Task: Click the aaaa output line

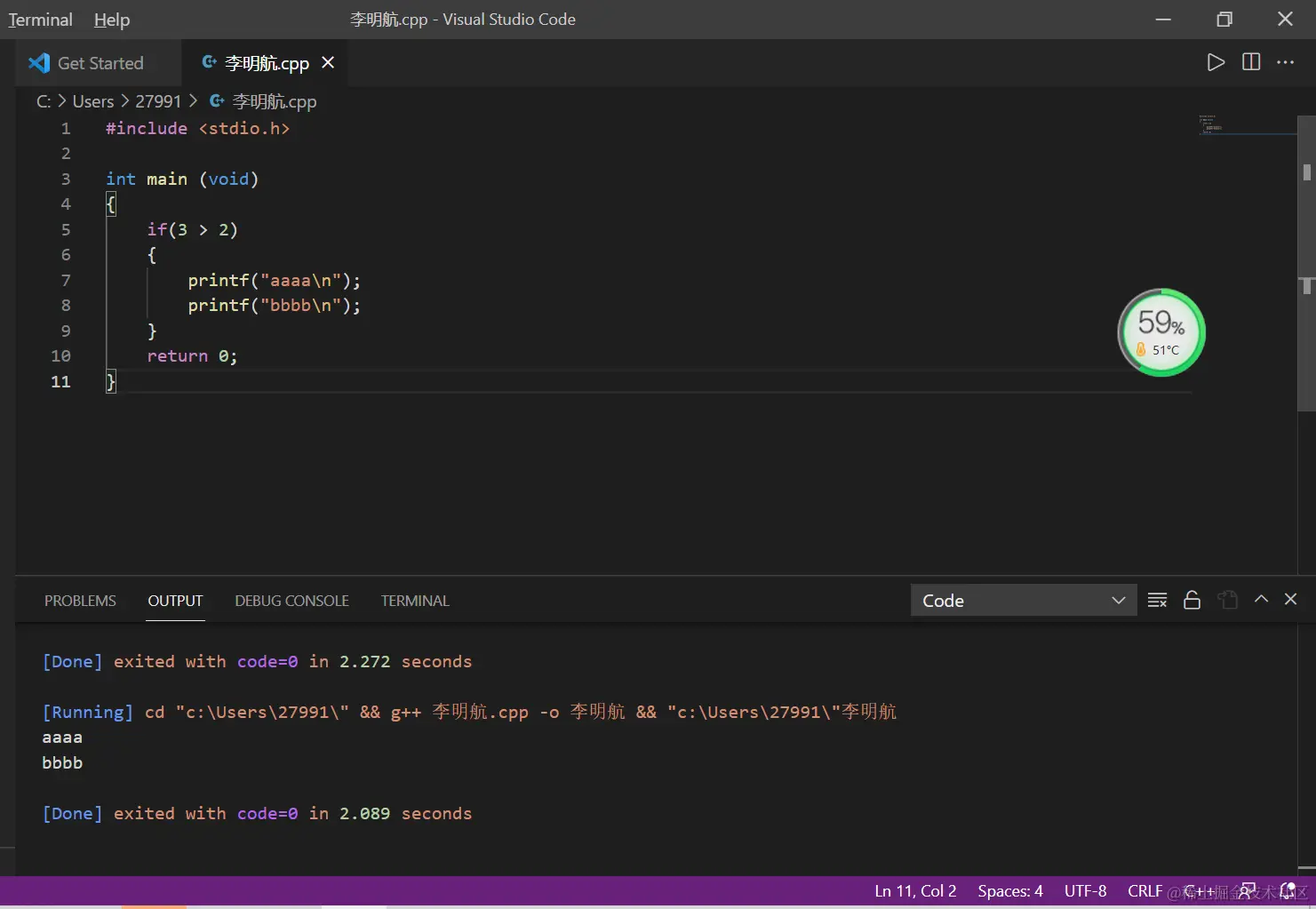Action: 62,737
